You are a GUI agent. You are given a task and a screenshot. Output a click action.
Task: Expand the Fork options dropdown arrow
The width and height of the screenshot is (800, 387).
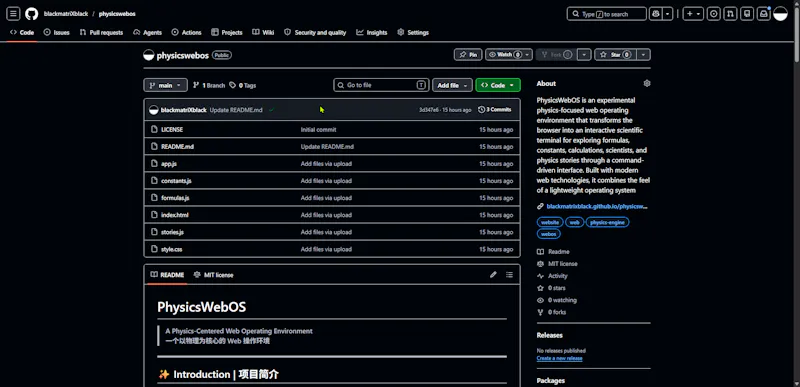tap(585, 55)
